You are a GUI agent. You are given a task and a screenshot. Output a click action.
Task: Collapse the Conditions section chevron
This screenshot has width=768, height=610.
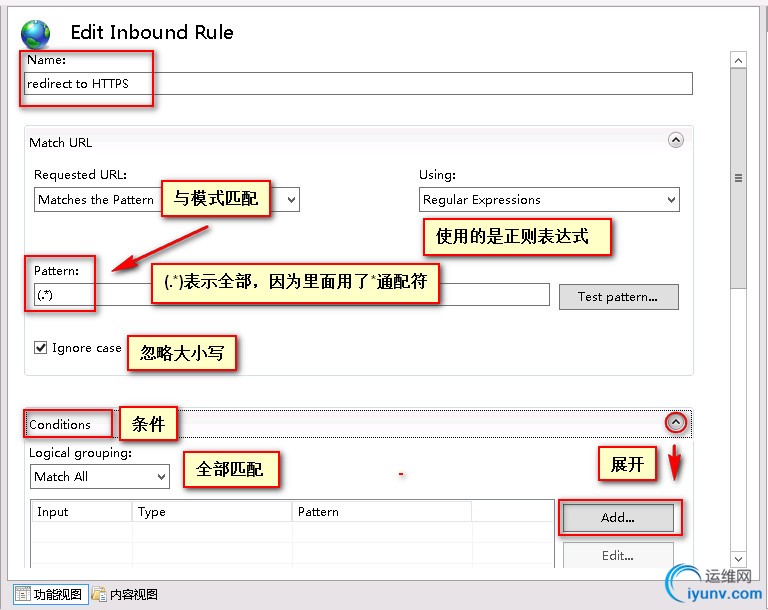pyautogui.click(x=676, y=422)
